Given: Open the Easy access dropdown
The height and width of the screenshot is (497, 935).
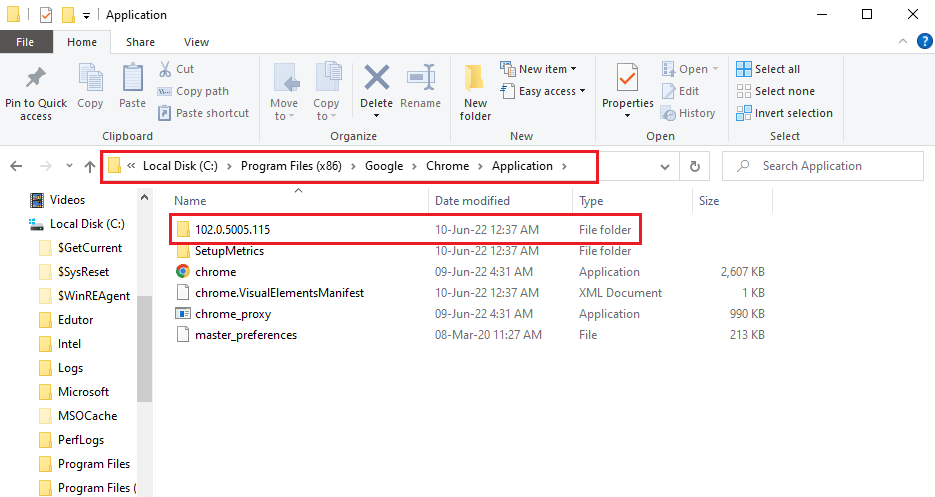Looking at the screenshot, I should coord(543,91).
